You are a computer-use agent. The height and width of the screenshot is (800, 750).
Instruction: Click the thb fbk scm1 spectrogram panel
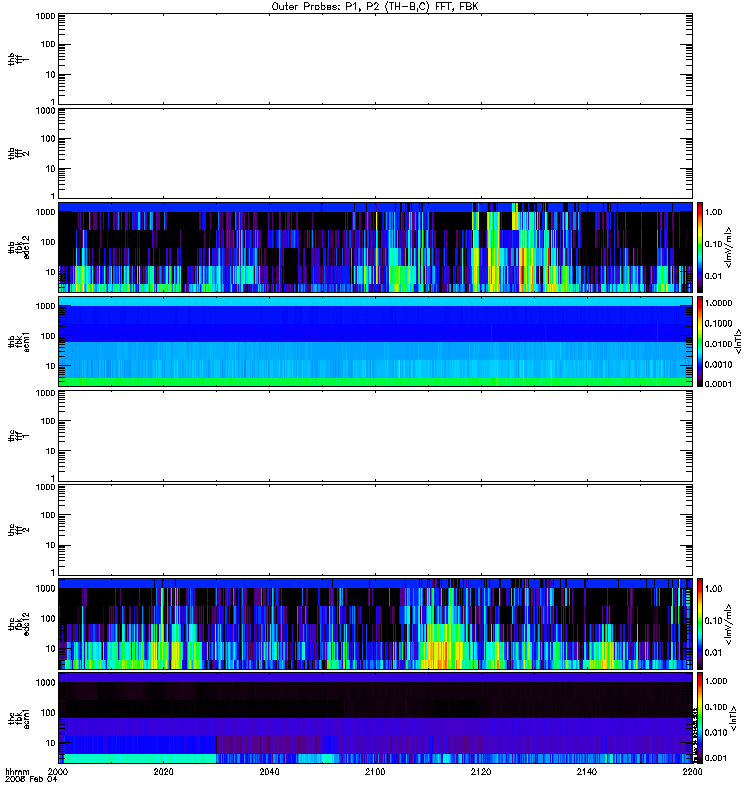tap(376, 341)
